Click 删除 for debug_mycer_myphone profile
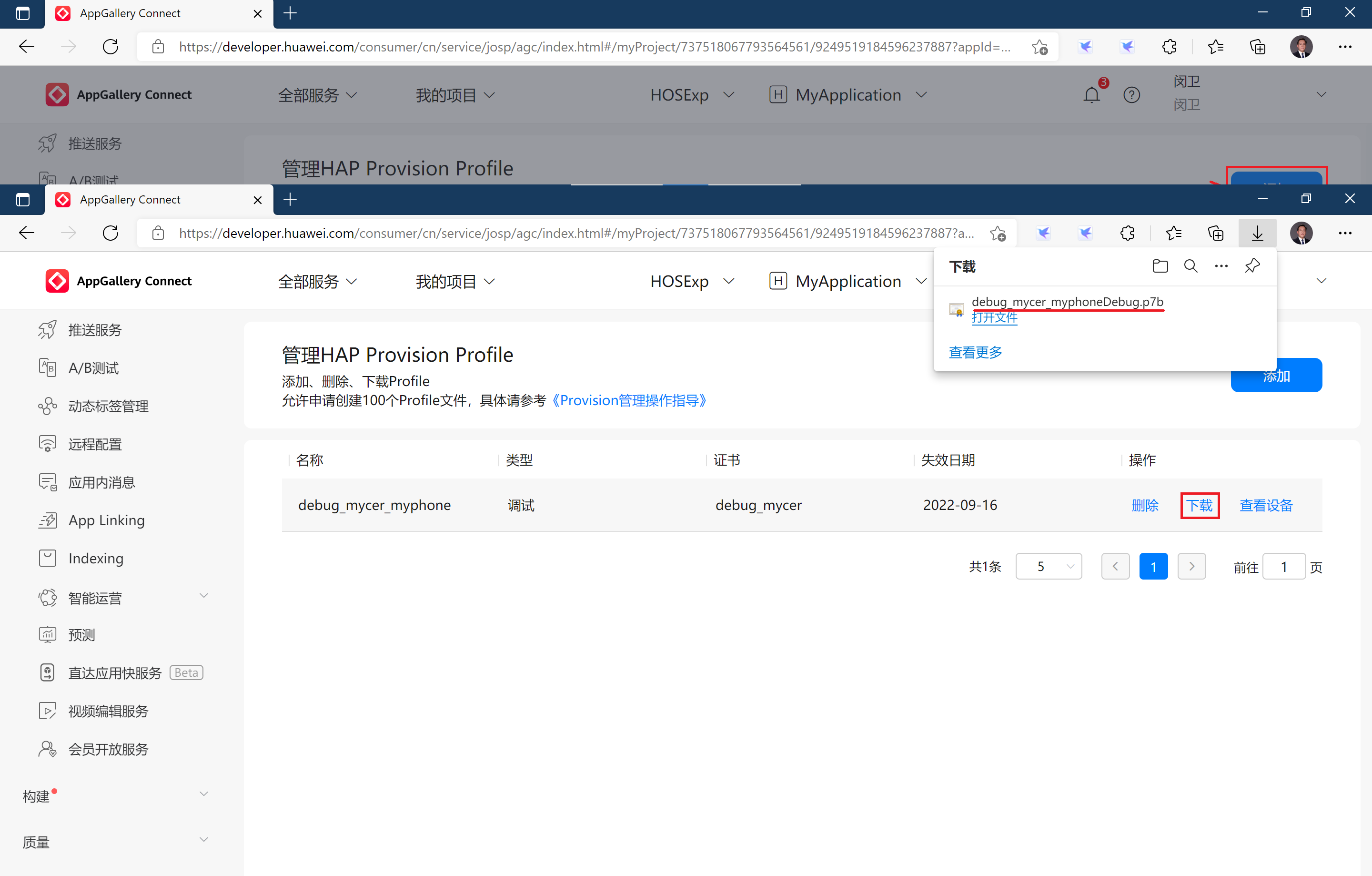This screenshot has width=1372, height=876. click(1145, 506)
